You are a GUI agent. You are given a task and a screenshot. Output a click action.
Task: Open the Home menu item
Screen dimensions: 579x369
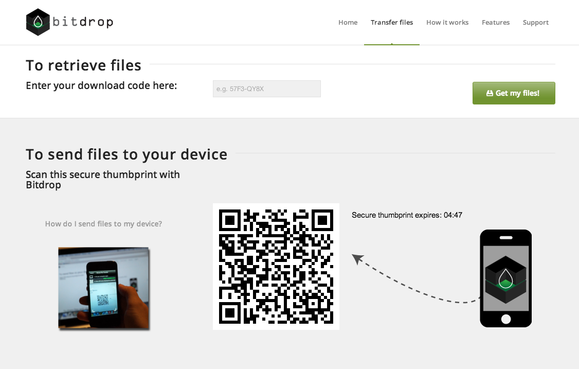(348, 23)
